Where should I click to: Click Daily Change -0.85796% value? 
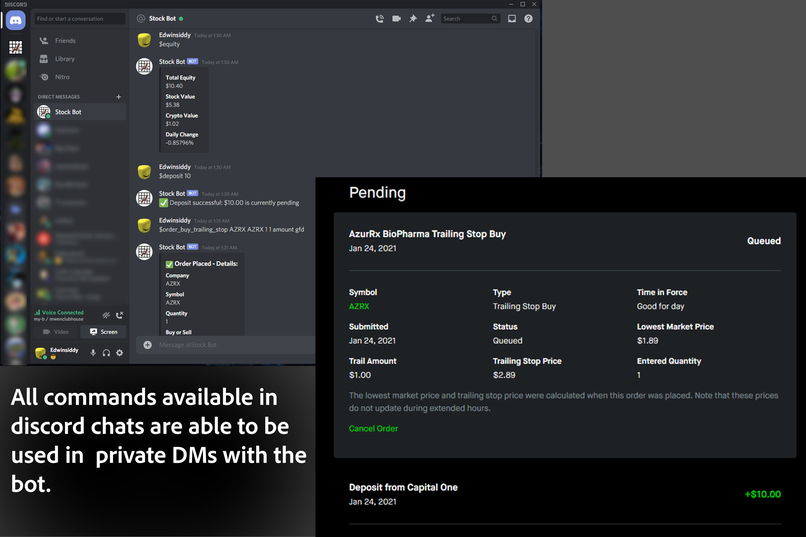pyautogui.click(x=179, y=143)
